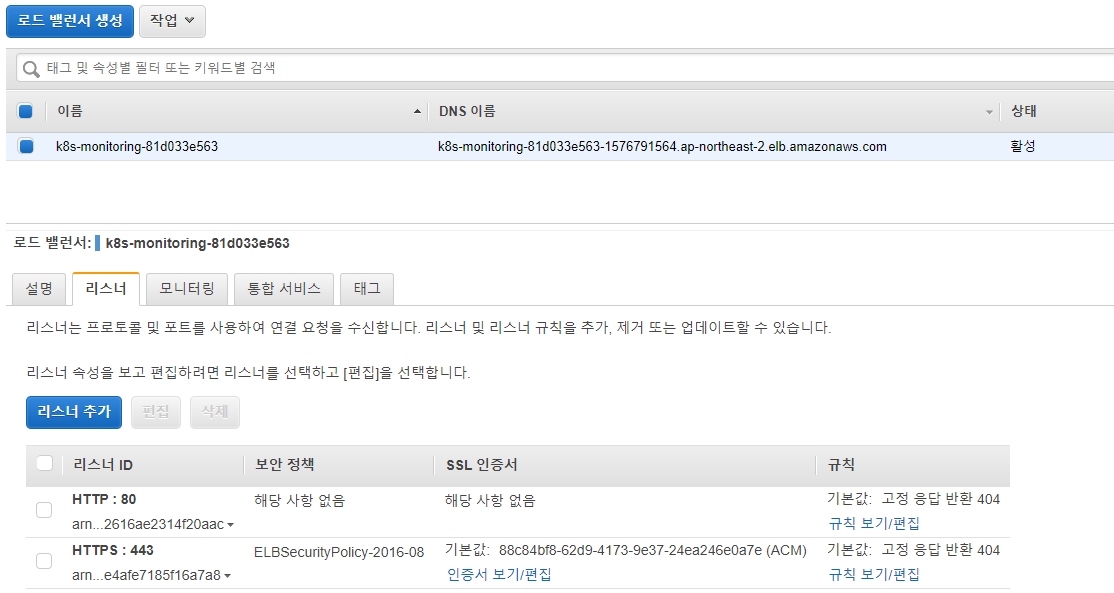Toggle the select-all checkbox in load balancer header
Screen dimensions: 1114x593
[26, 111]
